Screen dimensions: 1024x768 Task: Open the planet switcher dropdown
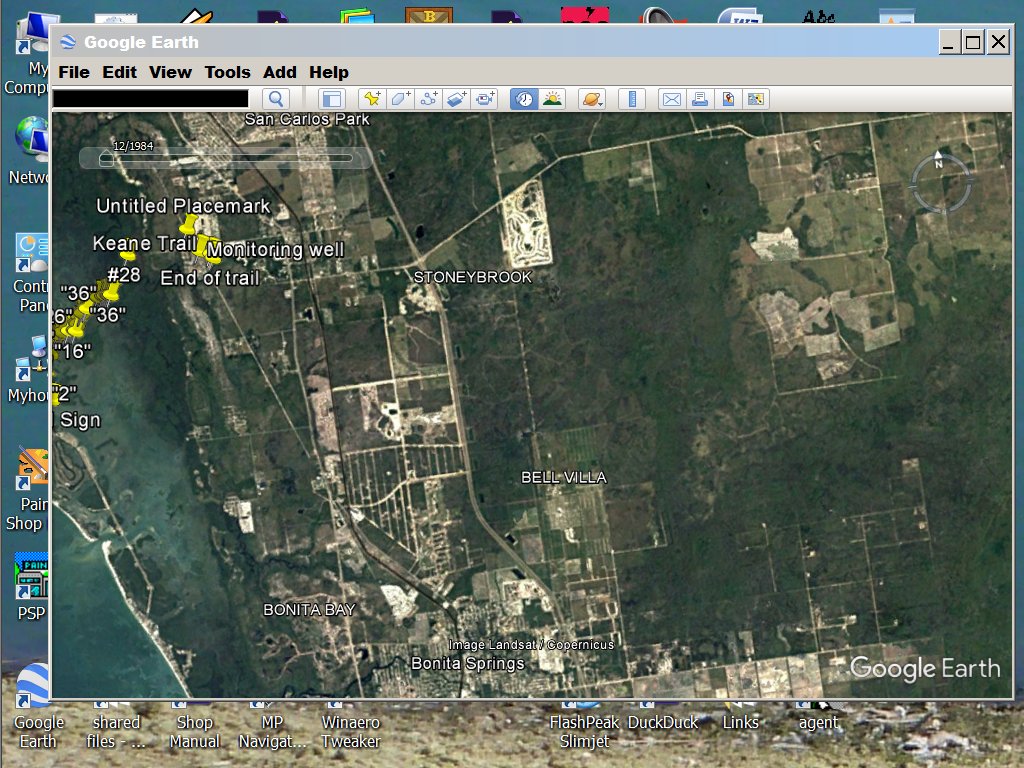591,98
